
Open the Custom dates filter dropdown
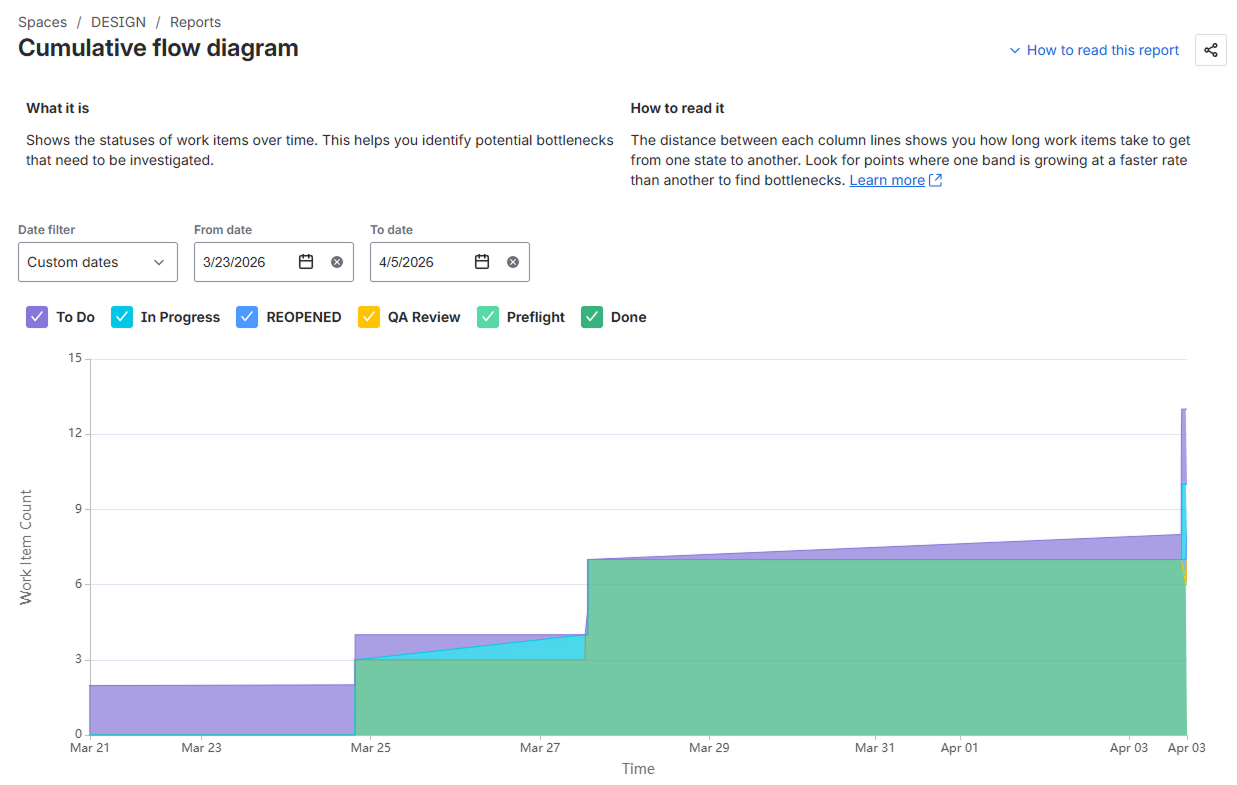pyautogui.click(x=98, y=262)
